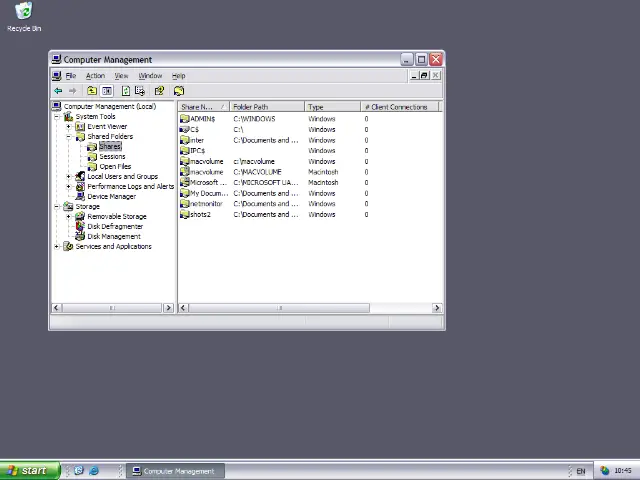Sort by # Client Connections column header

click(400, 107)
